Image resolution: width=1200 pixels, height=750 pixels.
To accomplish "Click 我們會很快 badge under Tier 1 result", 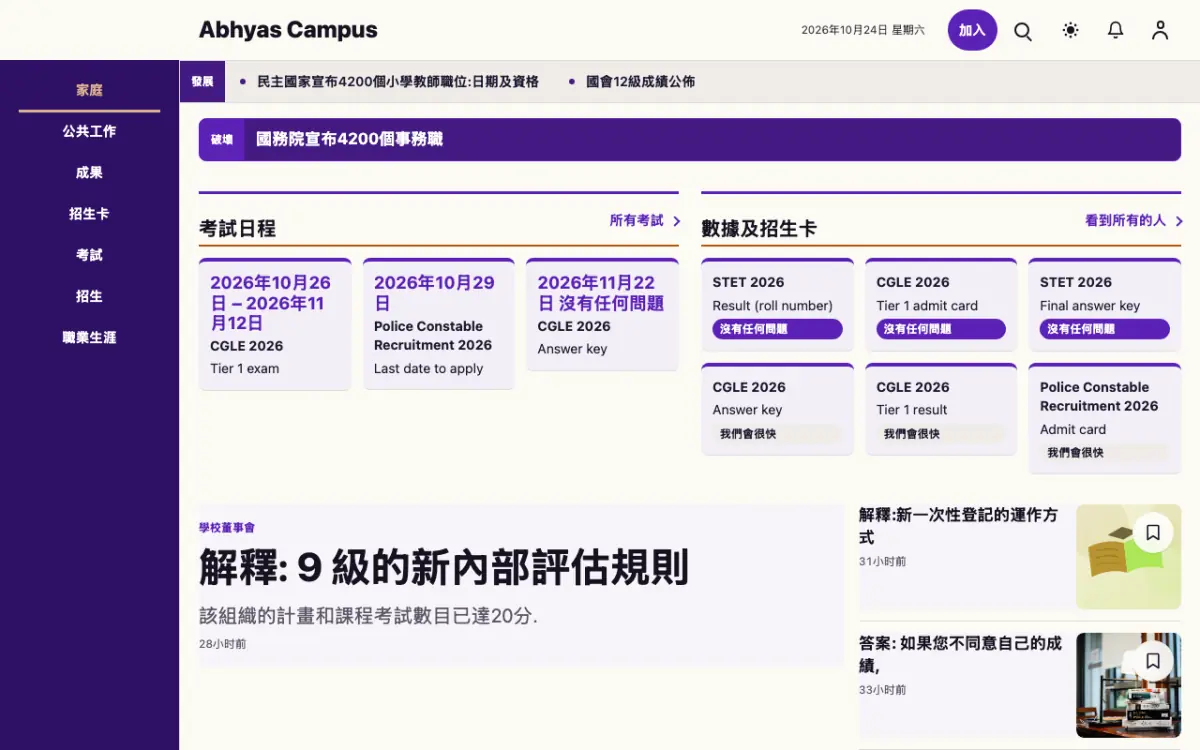I will click(941, 434).
